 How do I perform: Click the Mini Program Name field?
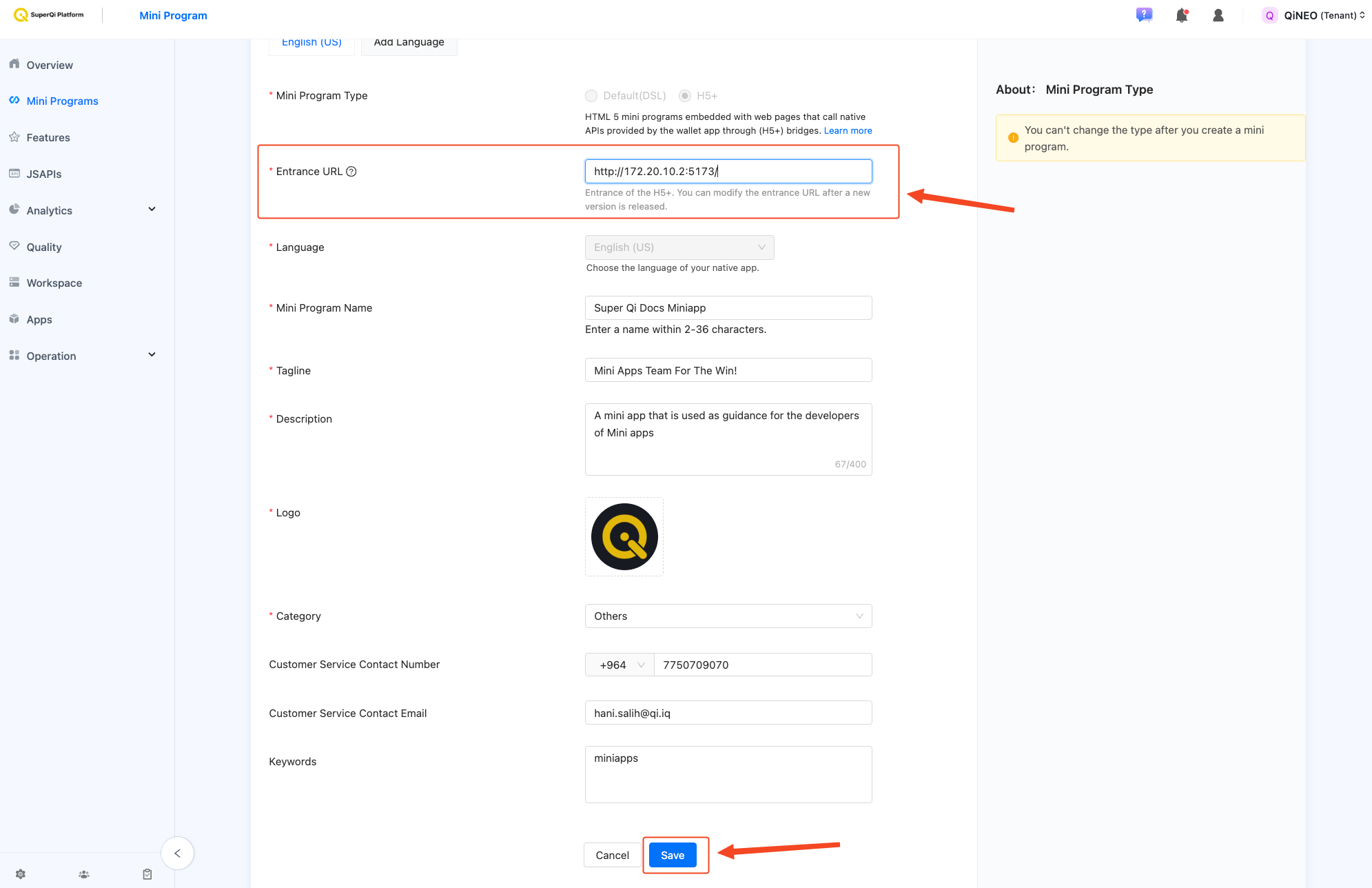tap(728, 308)
